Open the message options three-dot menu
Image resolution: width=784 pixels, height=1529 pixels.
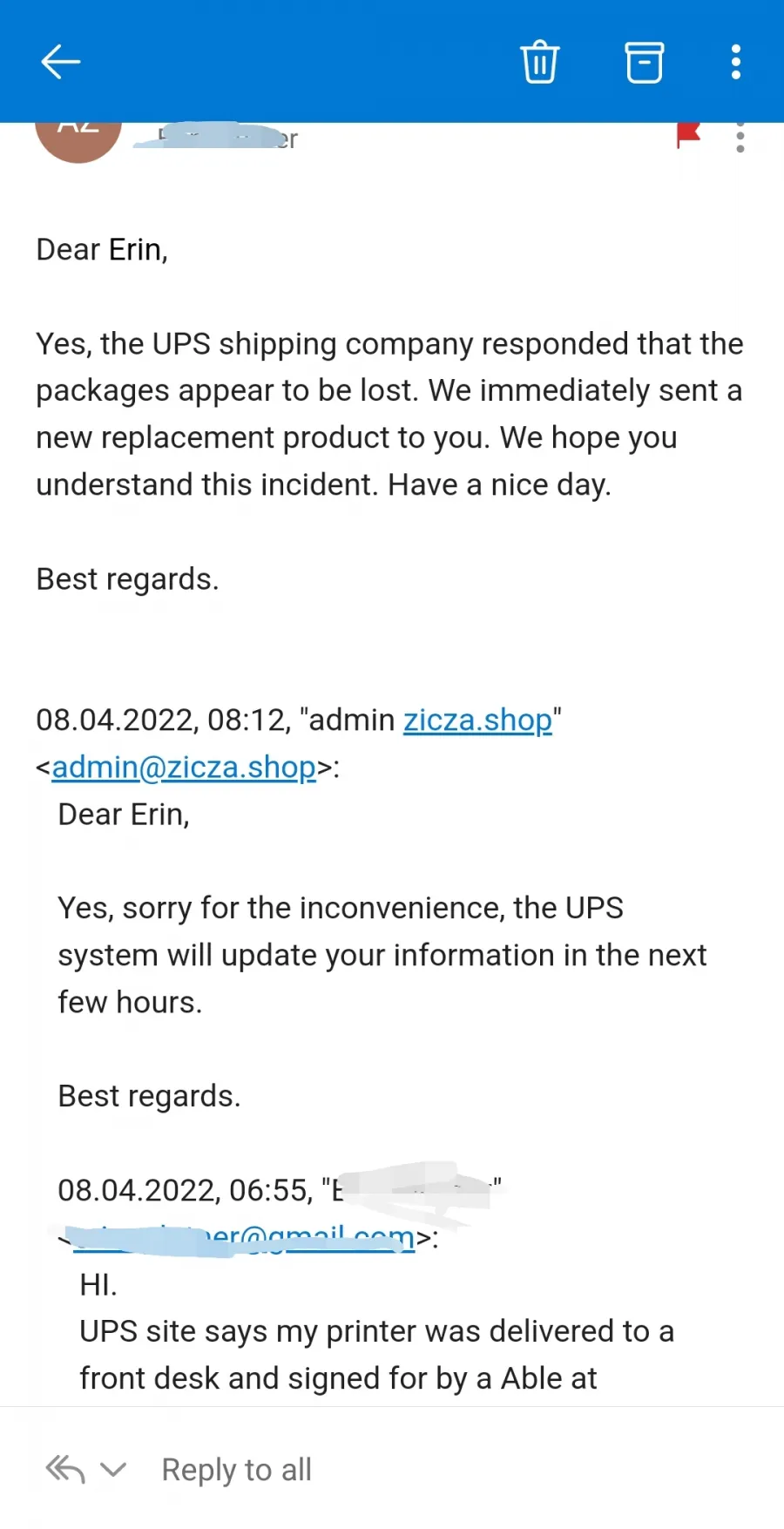pyautogui.click(x=740, y=138)
